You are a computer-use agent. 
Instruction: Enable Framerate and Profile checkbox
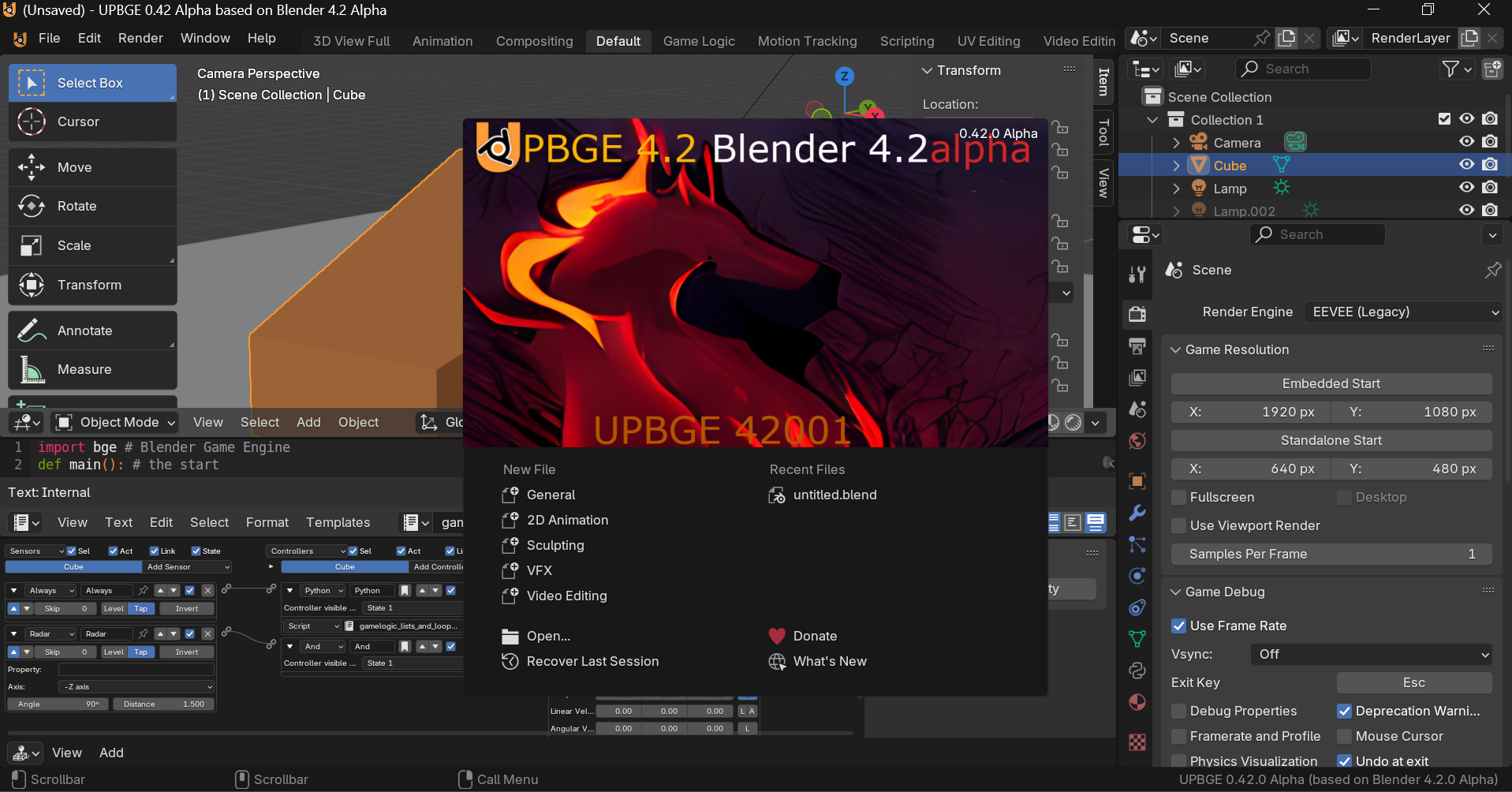[x=1179, y=736]
